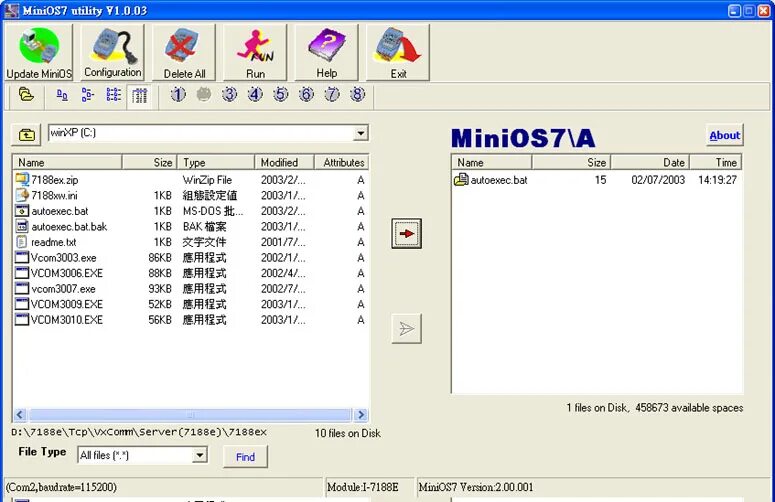Select 7188ex.zip in the file list
775x502 pixels.
[54, 180]
